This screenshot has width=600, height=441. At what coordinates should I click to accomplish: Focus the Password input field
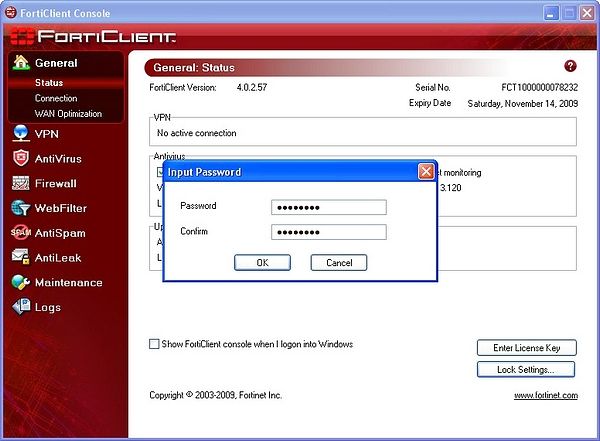click(x=329, y=207)
